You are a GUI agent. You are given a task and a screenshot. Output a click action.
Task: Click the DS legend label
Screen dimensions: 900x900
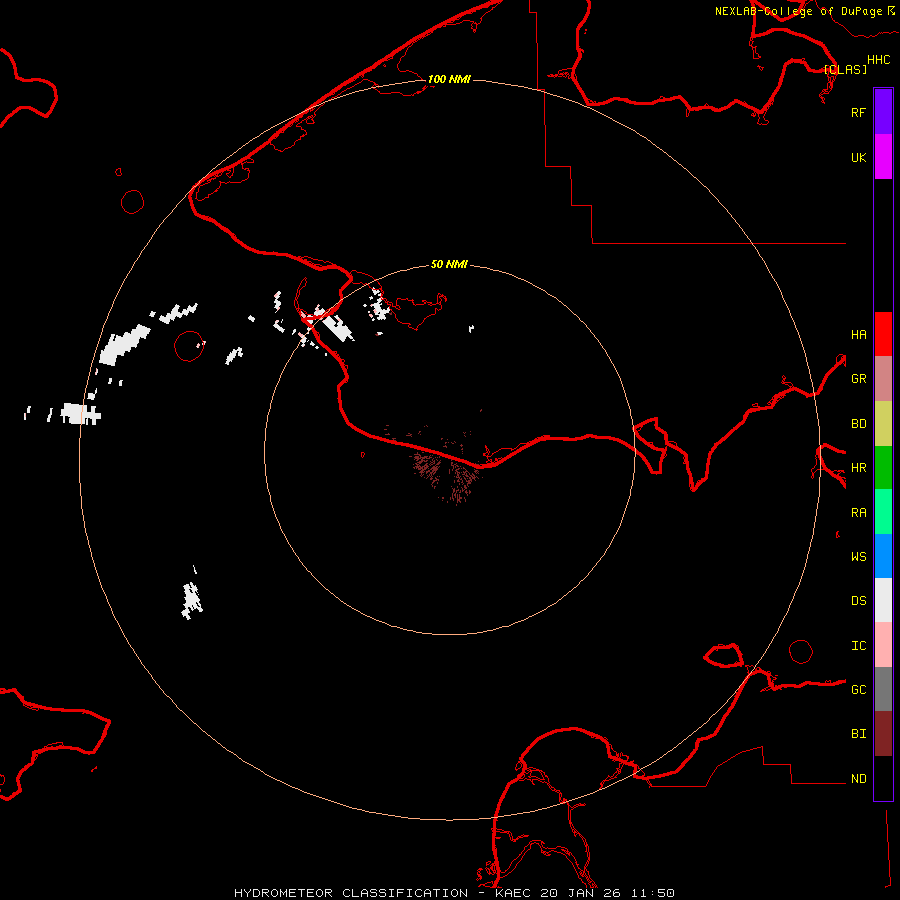coord(858,600)
